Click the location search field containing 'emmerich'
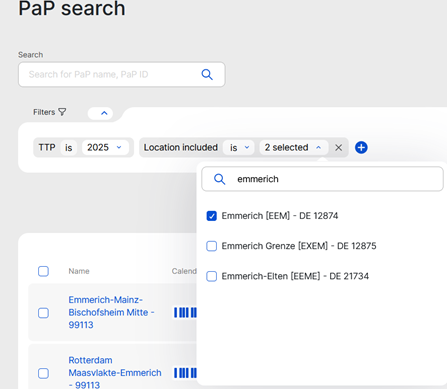The height and width of the screenshot is (389, 447). 322,179
